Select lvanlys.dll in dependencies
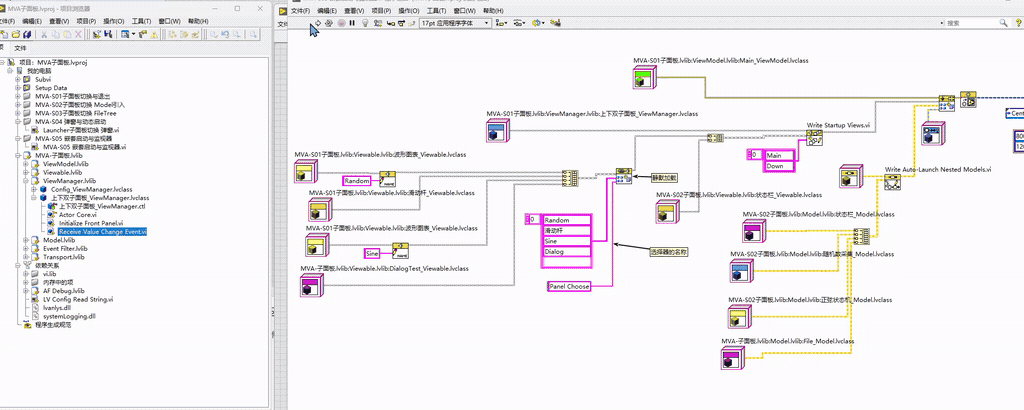Viewport: 1024px width, 410px height. [59, 308]
